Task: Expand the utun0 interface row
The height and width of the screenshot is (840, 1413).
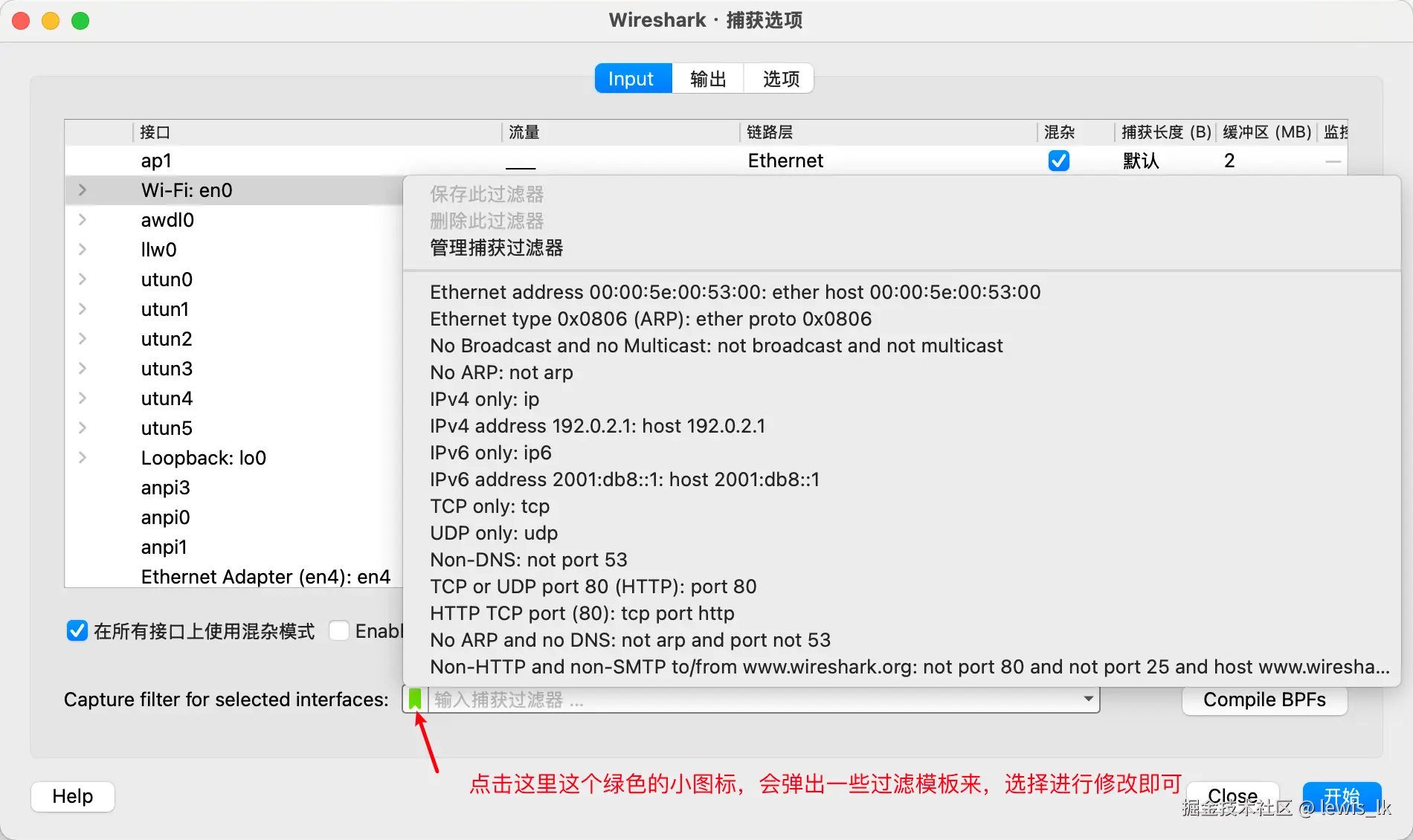Action: (83, 280)
